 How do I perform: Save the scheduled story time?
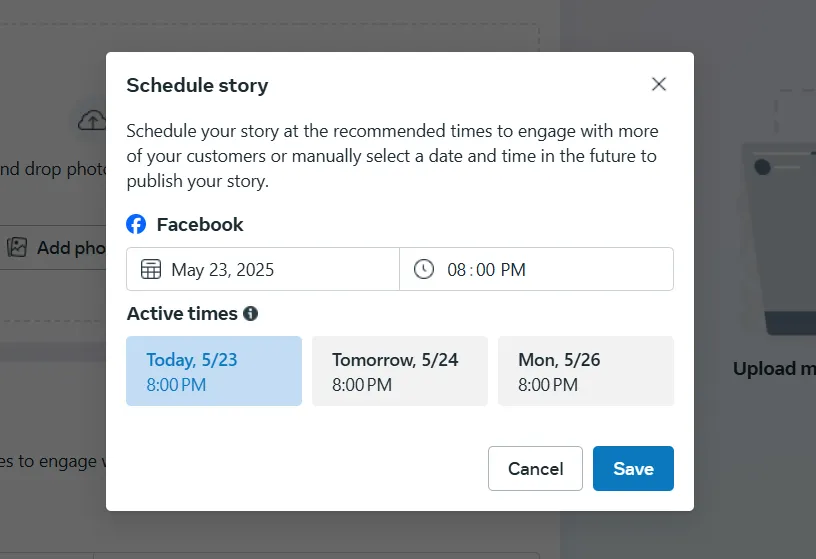(633, 468)
